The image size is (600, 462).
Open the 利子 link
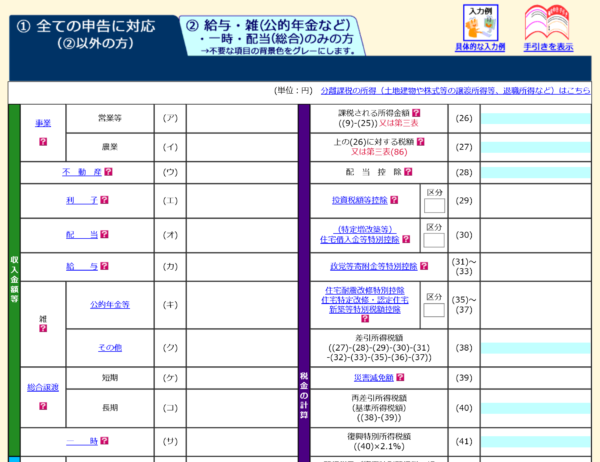82,200
